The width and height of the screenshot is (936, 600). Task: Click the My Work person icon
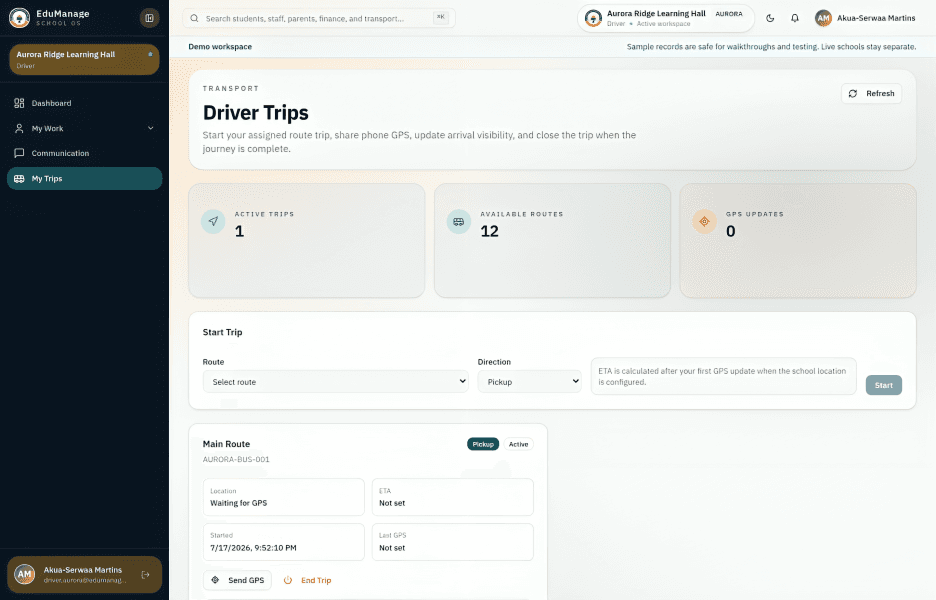click(x=19, y=128)
